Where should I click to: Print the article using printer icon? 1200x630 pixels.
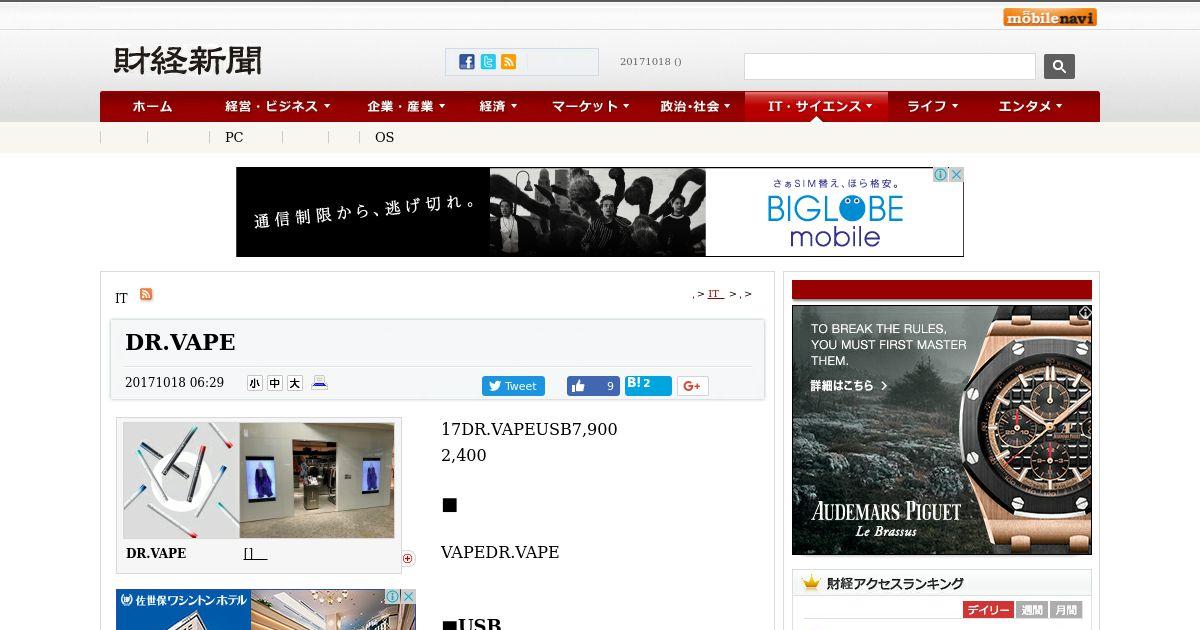pyautogui.click(x=320, y=382)
